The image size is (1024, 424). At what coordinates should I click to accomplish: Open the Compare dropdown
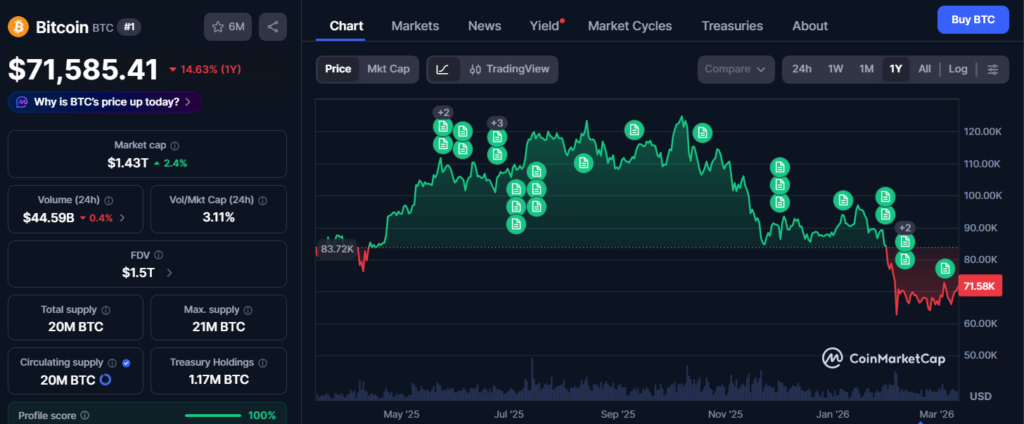[x=735, y=69]
